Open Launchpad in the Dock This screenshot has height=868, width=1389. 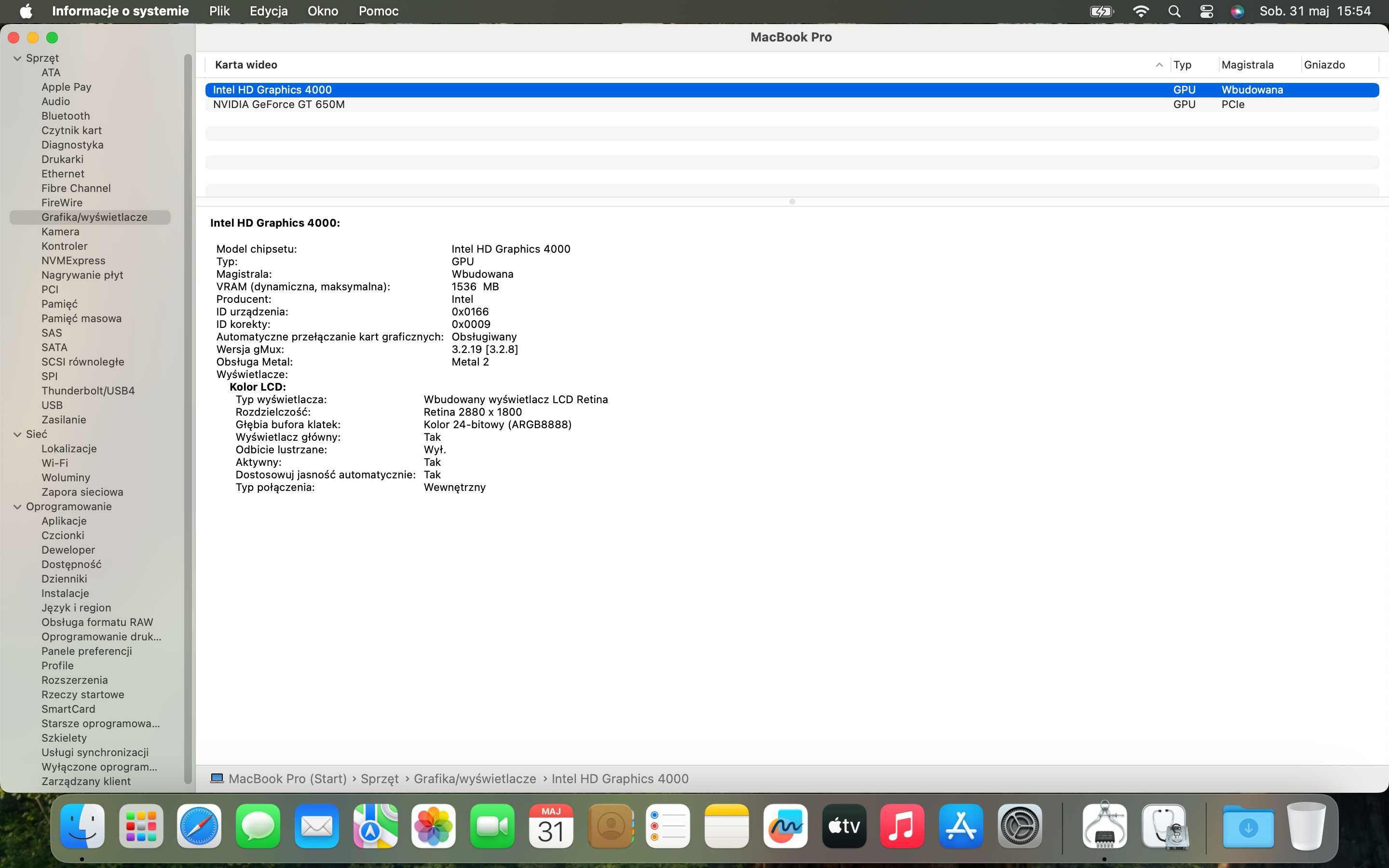click(141, 826)
